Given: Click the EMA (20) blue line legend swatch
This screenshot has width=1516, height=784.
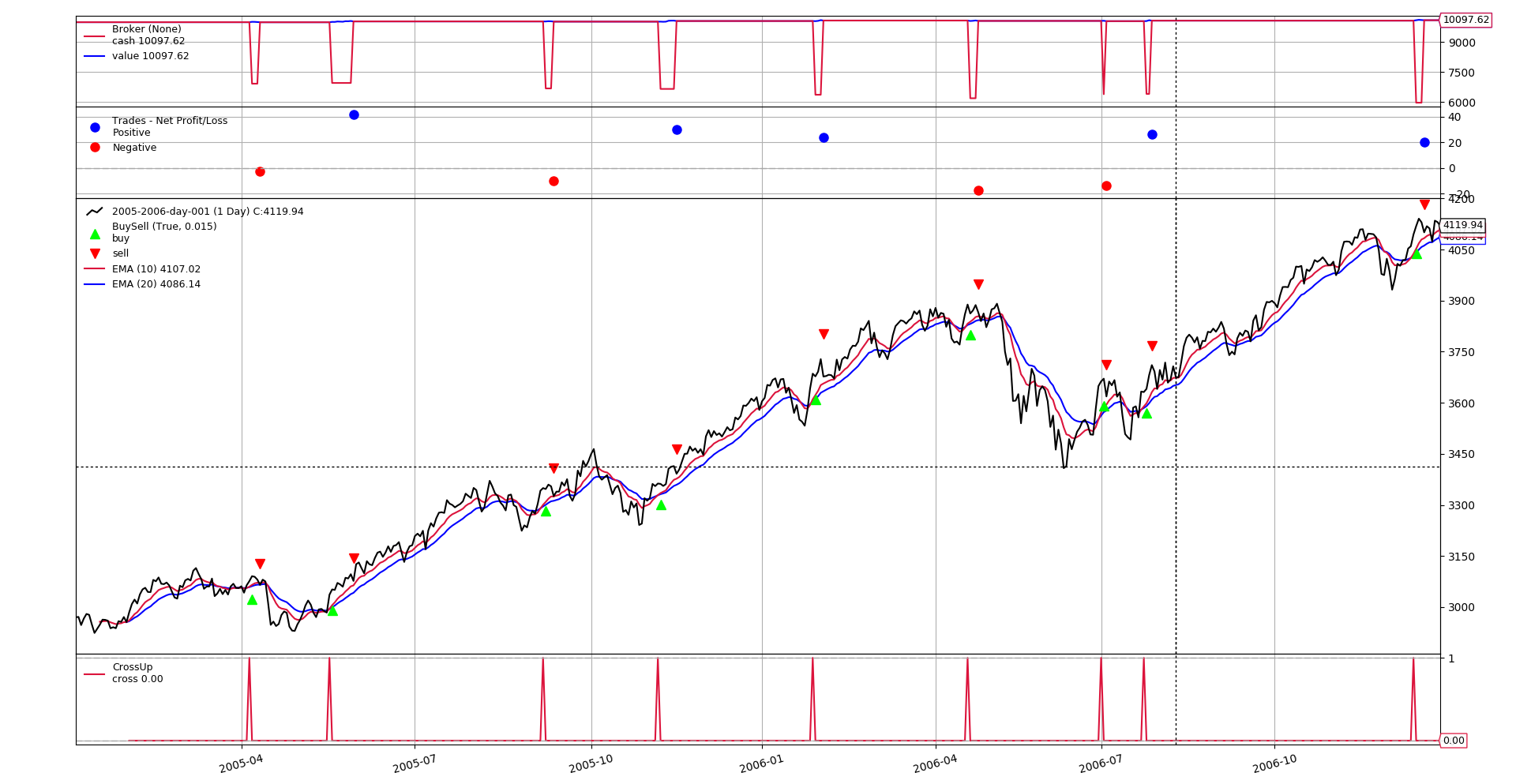Looking at the screenshot, I should tap(95, 284).
